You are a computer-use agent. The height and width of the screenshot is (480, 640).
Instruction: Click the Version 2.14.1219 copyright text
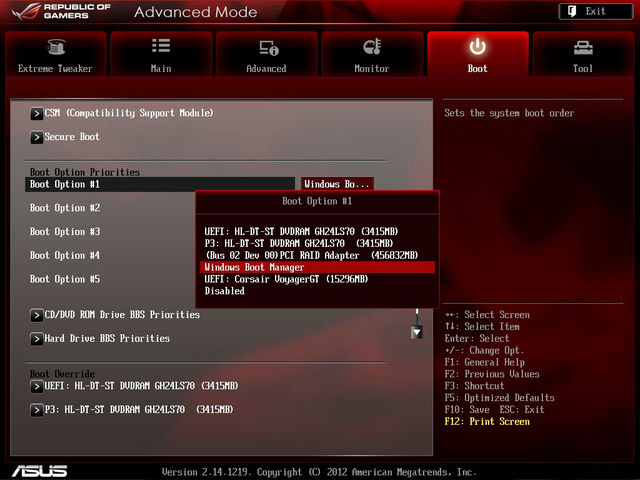tap(319, 472)
